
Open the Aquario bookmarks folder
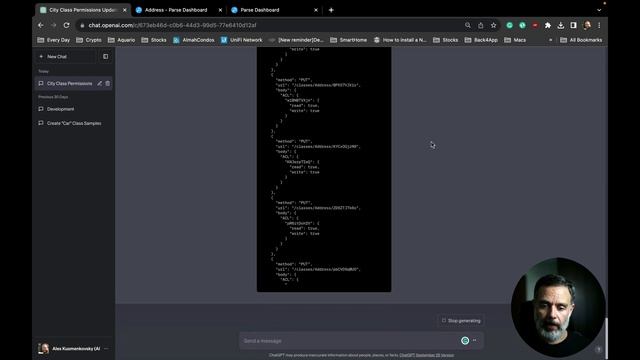coord(121,40)
